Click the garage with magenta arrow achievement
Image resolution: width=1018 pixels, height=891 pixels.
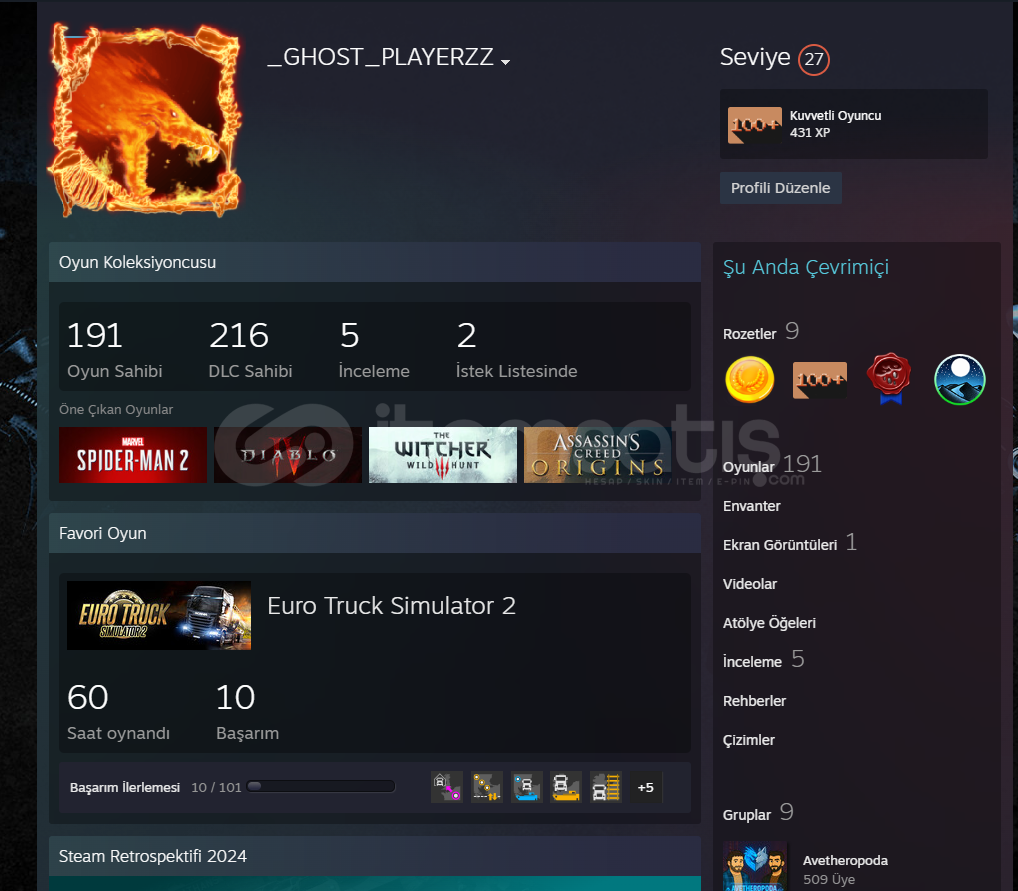[x=447, y=787]
